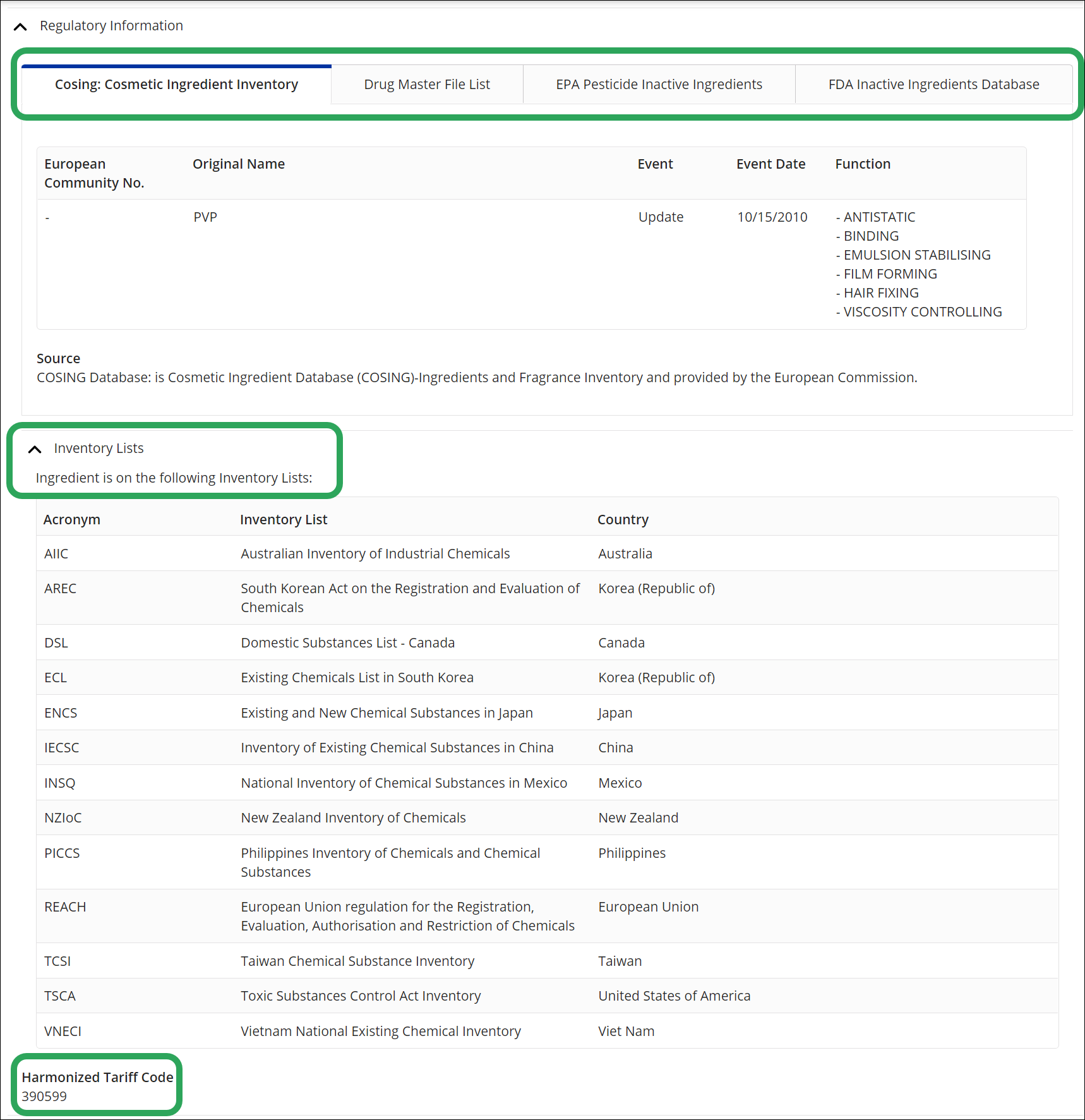
Task: Click the Acronym column header
Action: tap(71, 519)
